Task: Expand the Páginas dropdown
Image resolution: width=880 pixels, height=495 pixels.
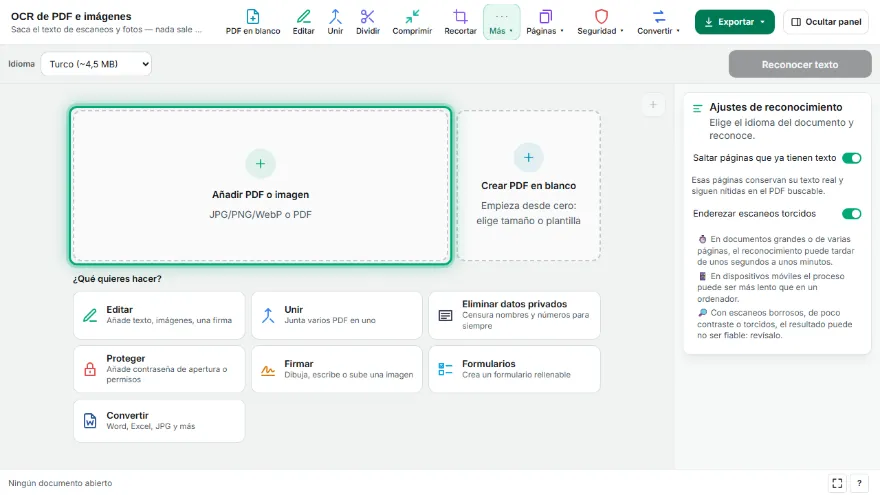Action: (x=545, y=22)
